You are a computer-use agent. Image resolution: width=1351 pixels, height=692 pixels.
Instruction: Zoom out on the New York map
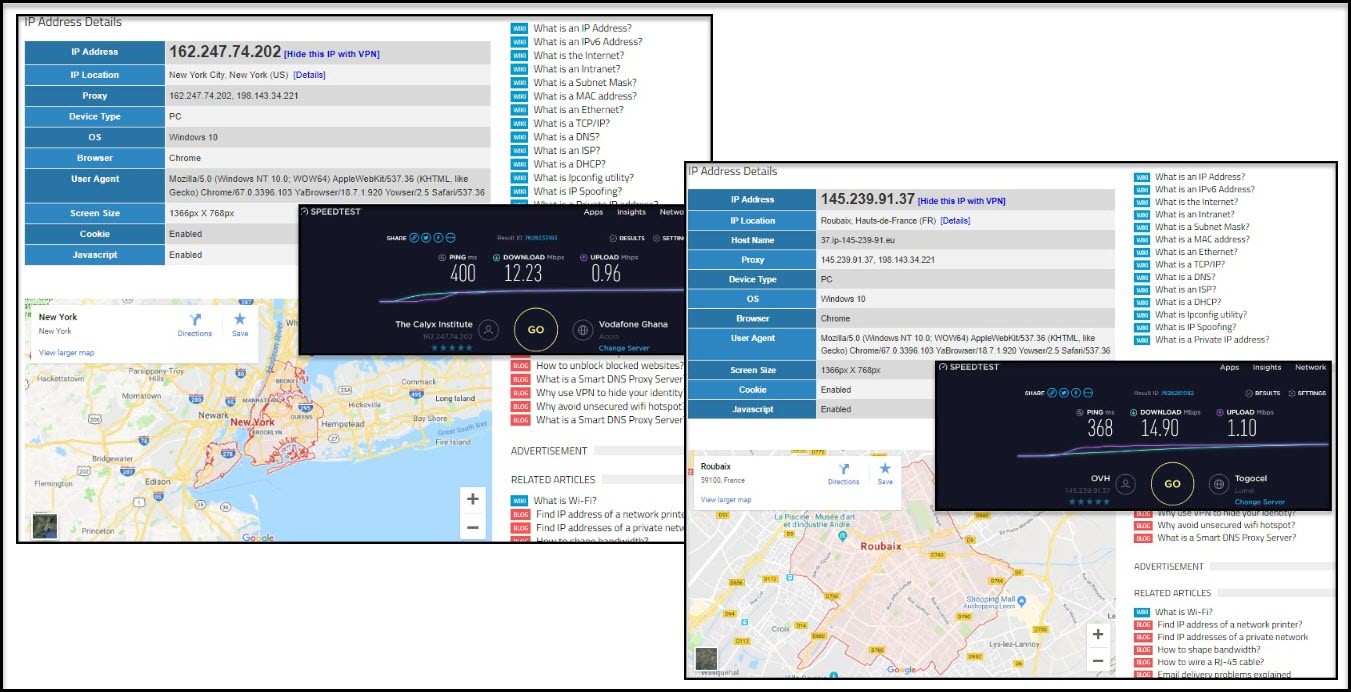[473, 526]
